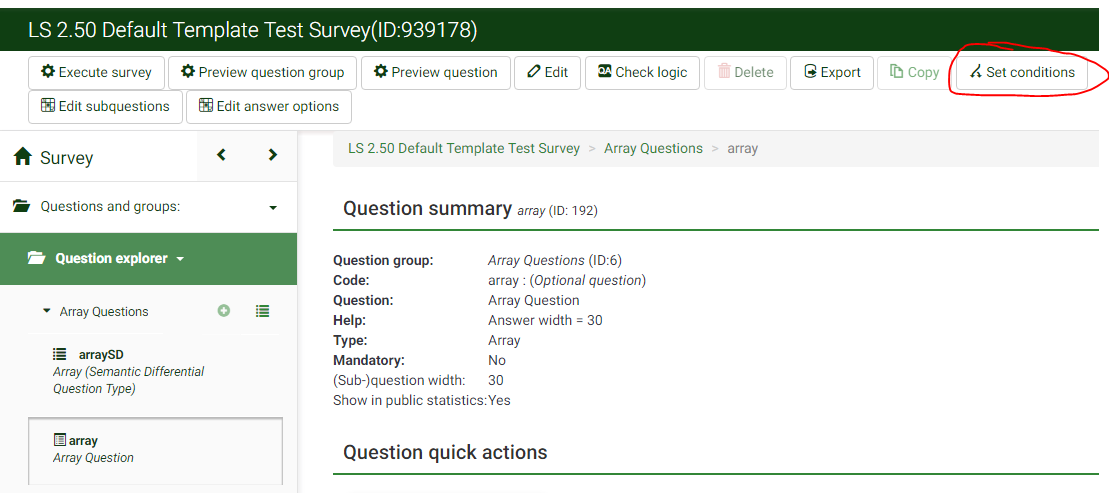Click the green plus icon beside Array Questions

224,311
